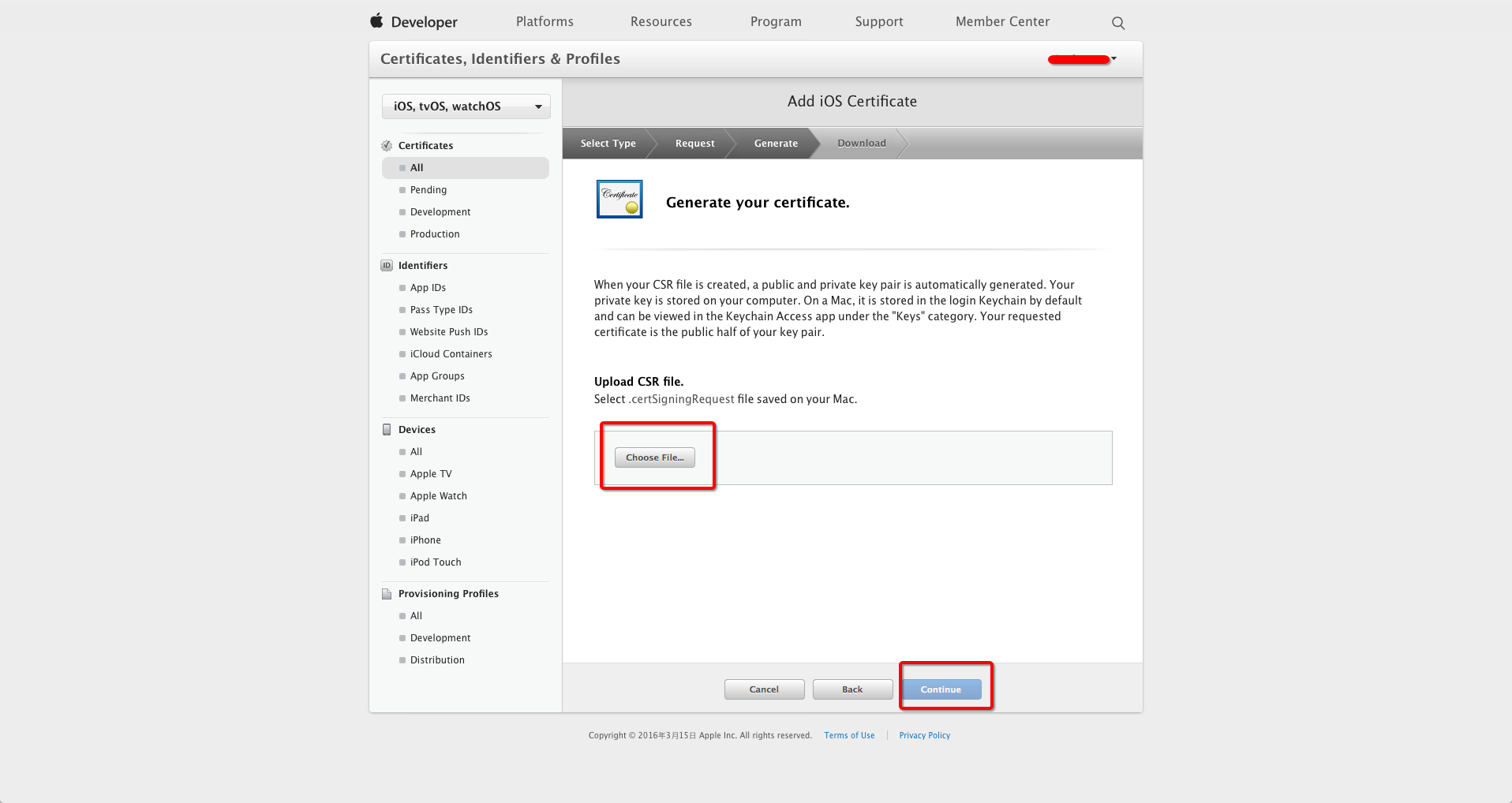Select iPhone devices
The height and width of the screenshot is (803, 1512).
point(425,540)
